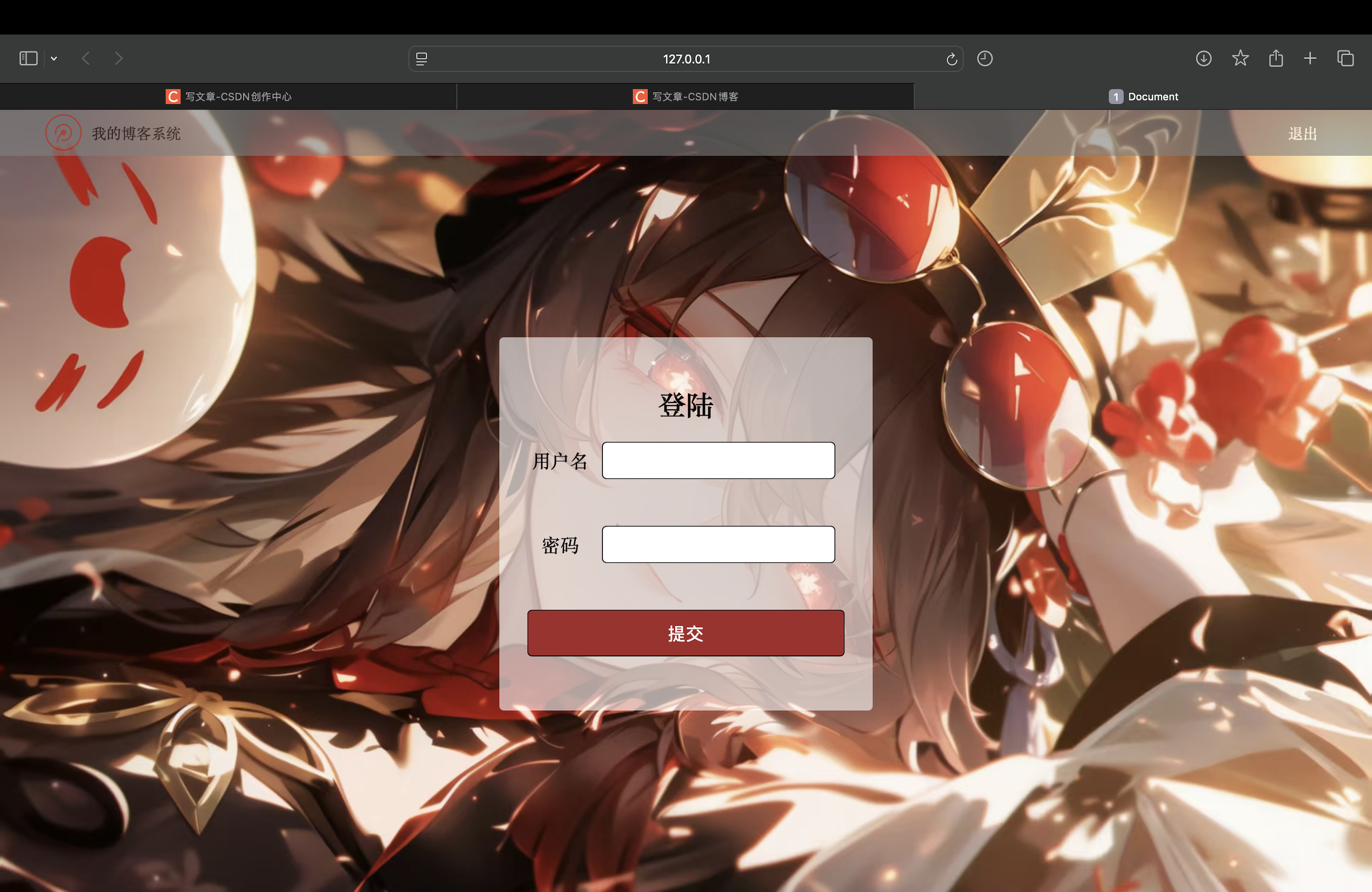
Task: Switch to 写文章-CSDN创作中心 tab
Action: coord(229,96)
